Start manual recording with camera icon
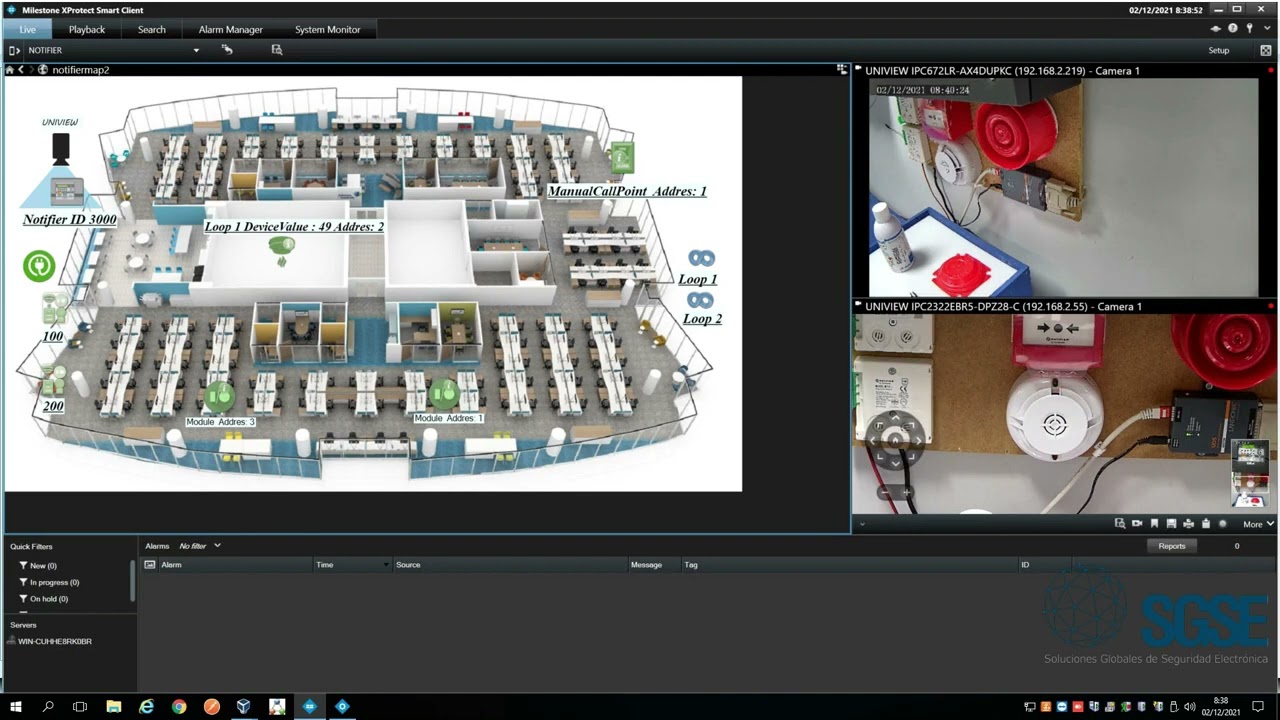Screen dimensions: 1280x720 click(x=1137, y=524)
